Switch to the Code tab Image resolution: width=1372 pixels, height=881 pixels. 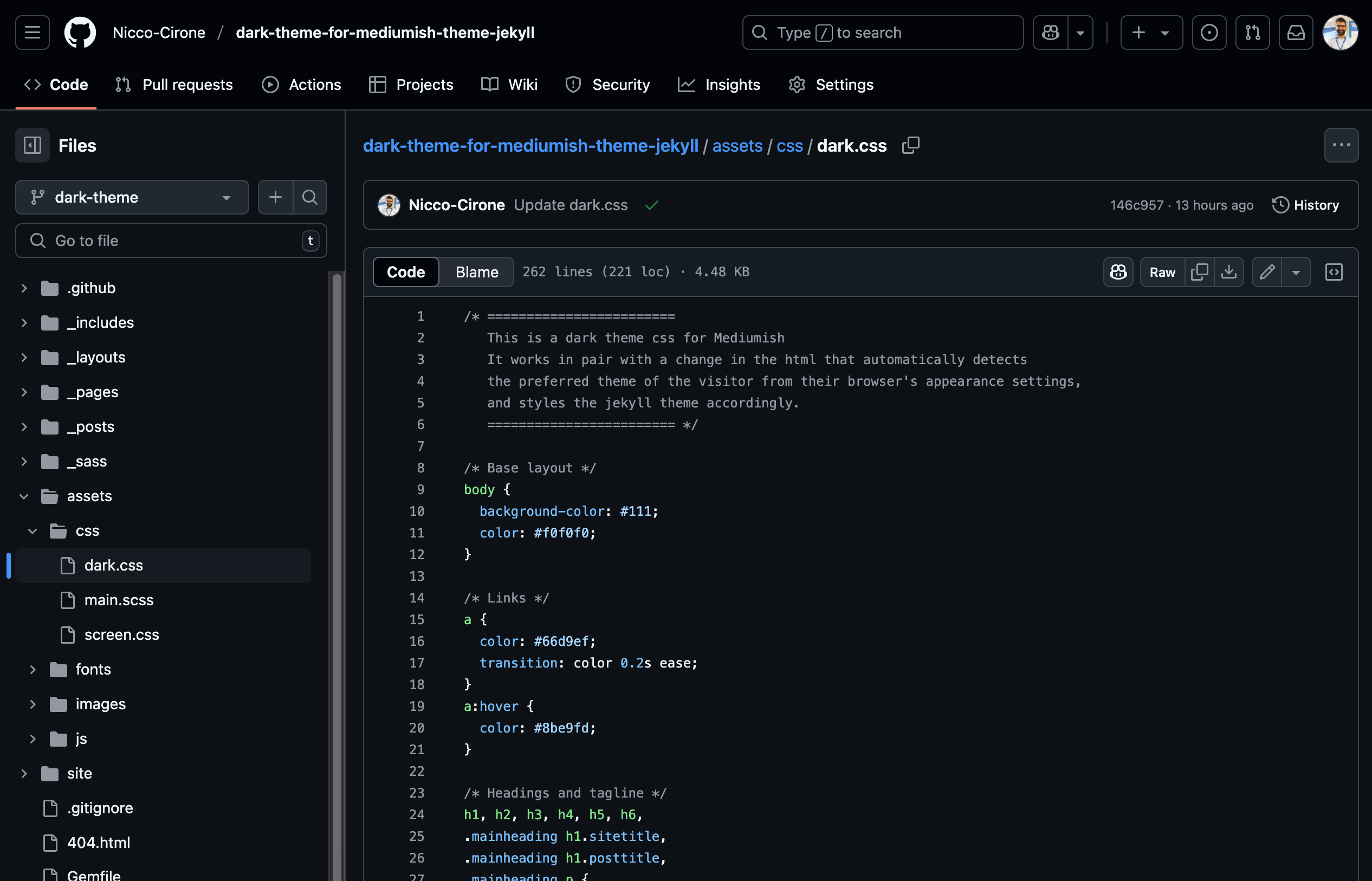pos(56,85)
